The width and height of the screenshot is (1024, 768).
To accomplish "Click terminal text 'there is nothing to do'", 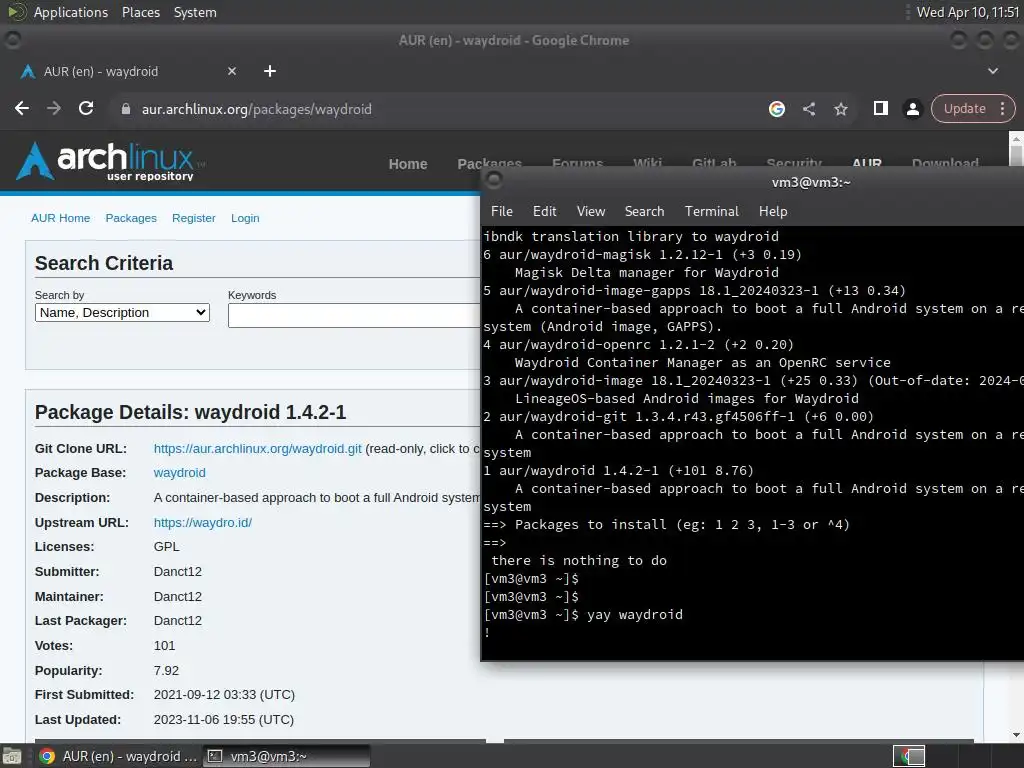I will pos(579,560).
